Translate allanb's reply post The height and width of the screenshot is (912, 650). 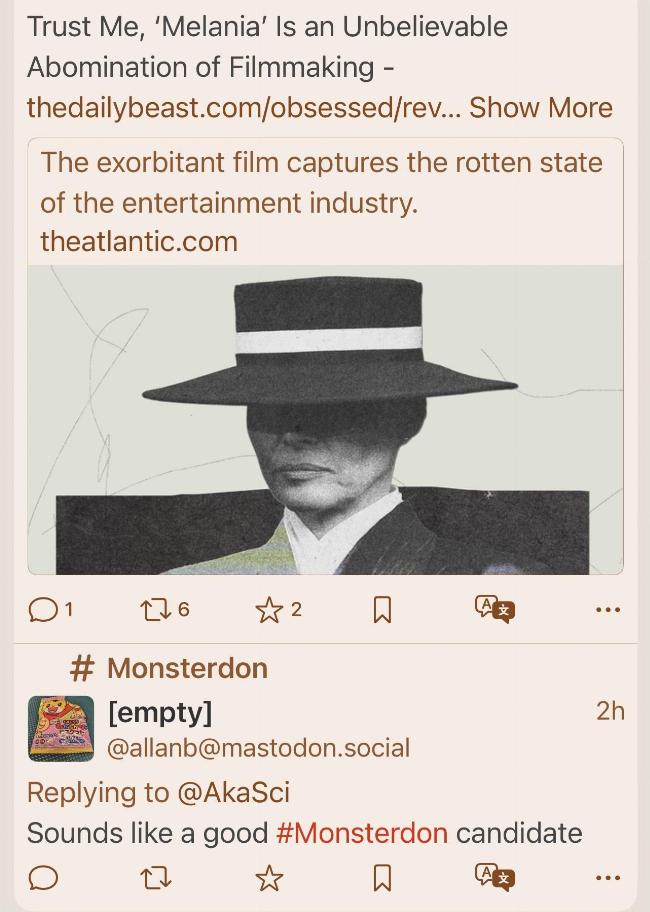(495, 877)
